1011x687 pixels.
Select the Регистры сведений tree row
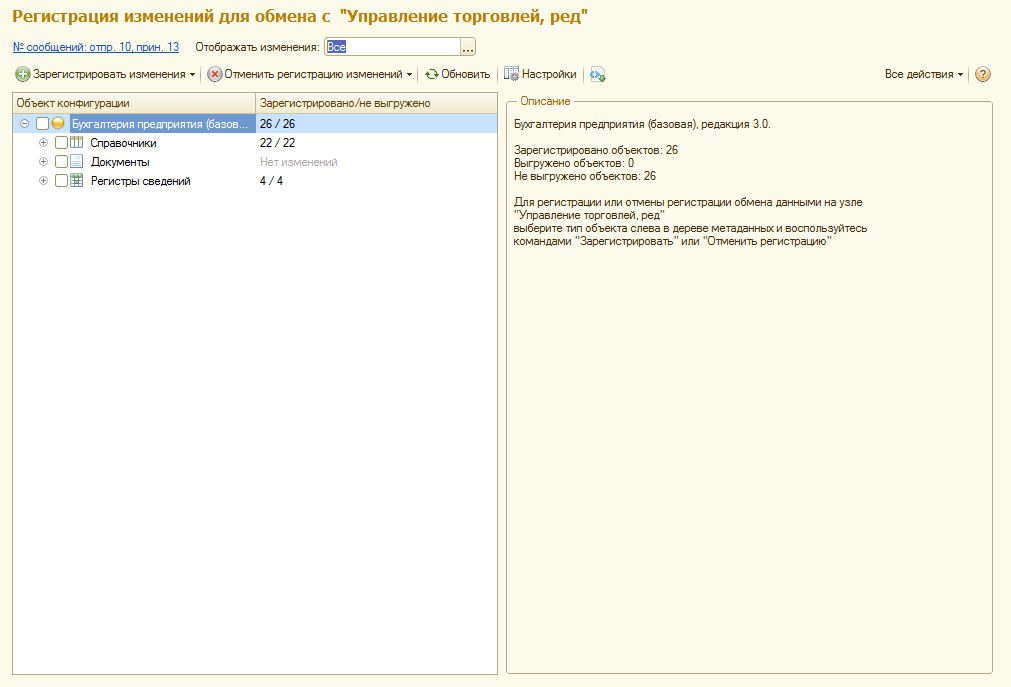coord(255,181)
